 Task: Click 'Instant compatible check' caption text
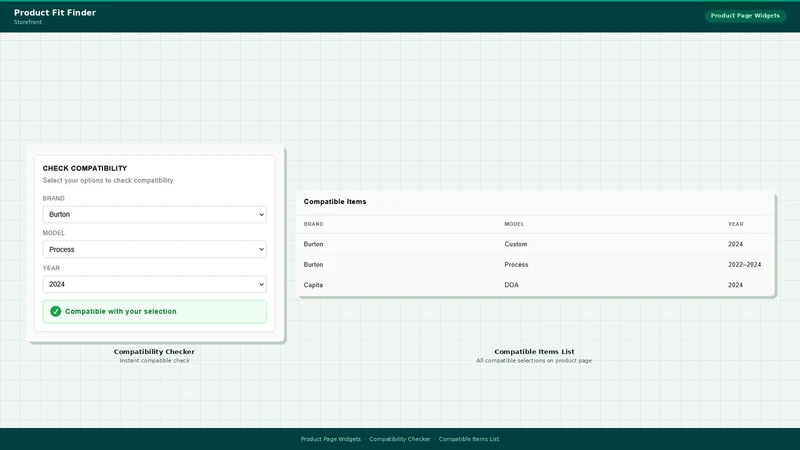pyautogui.click(x=155, y=361)
